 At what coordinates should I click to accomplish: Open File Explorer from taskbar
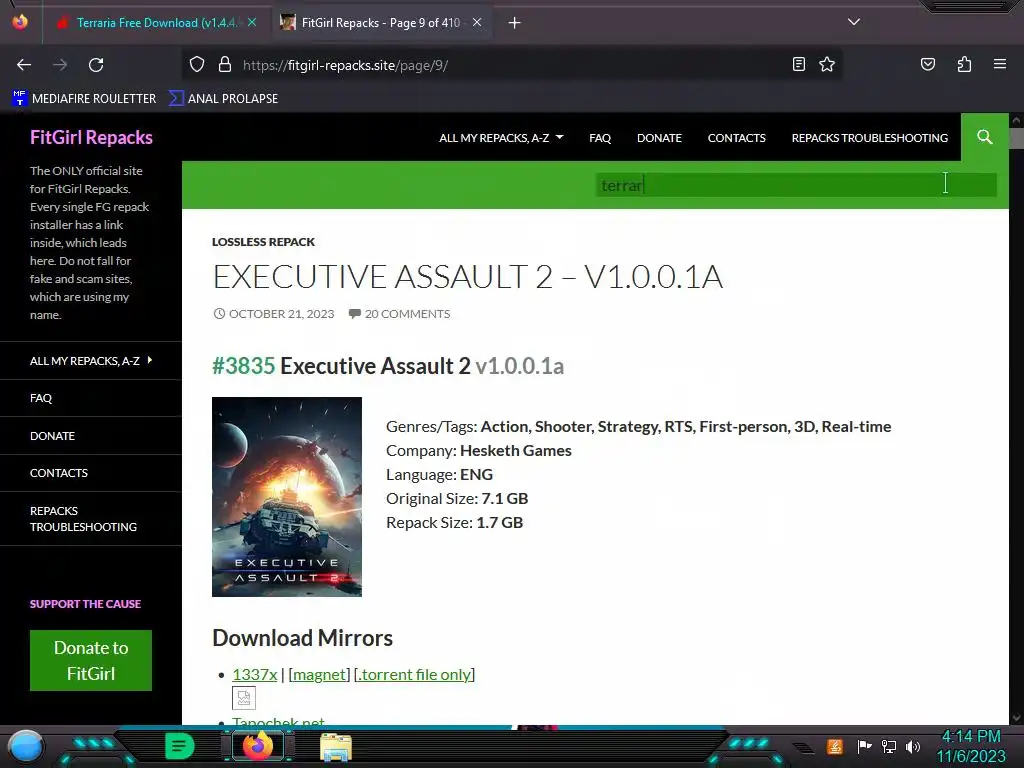pyautogui.click(x=336, y=747)
